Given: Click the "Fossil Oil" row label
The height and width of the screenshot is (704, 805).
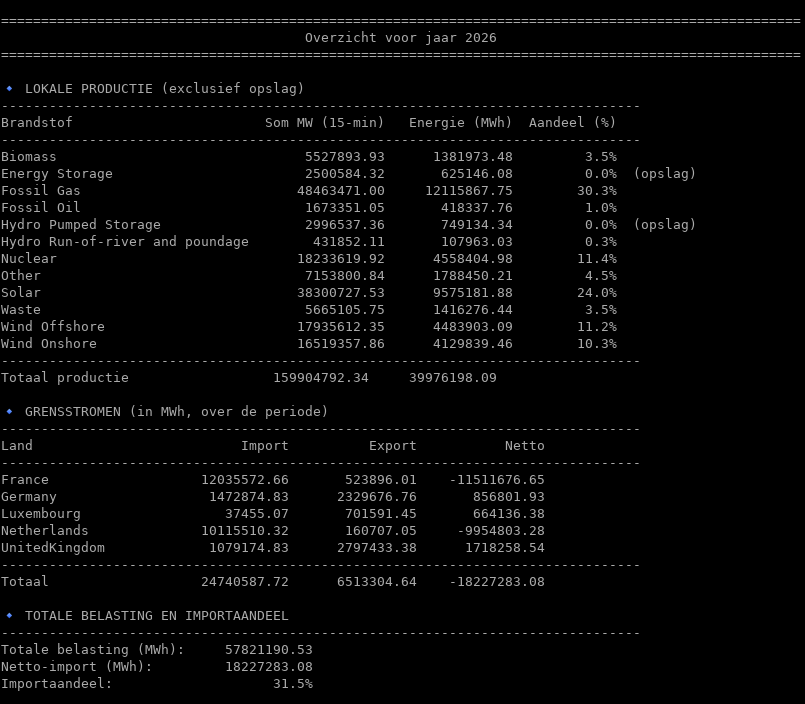Looking at the screenshot, I should tap(41, 207).
